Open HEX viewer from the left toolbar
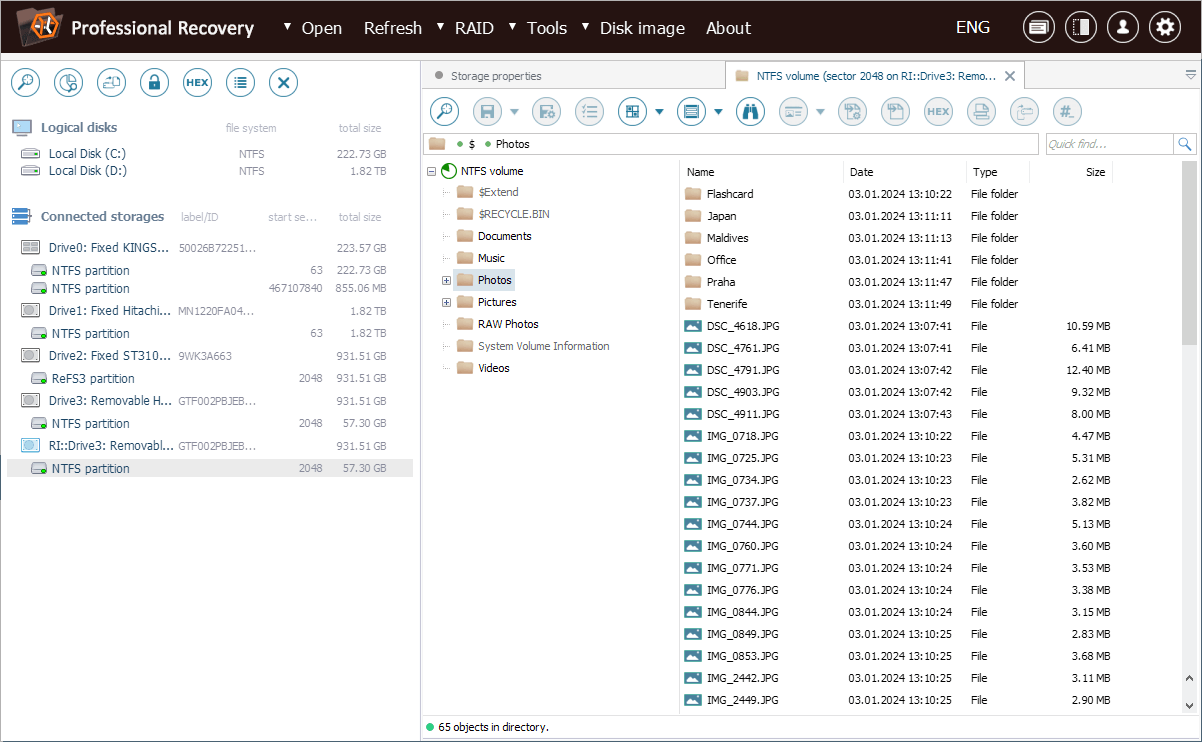 [x=197, y=83]
